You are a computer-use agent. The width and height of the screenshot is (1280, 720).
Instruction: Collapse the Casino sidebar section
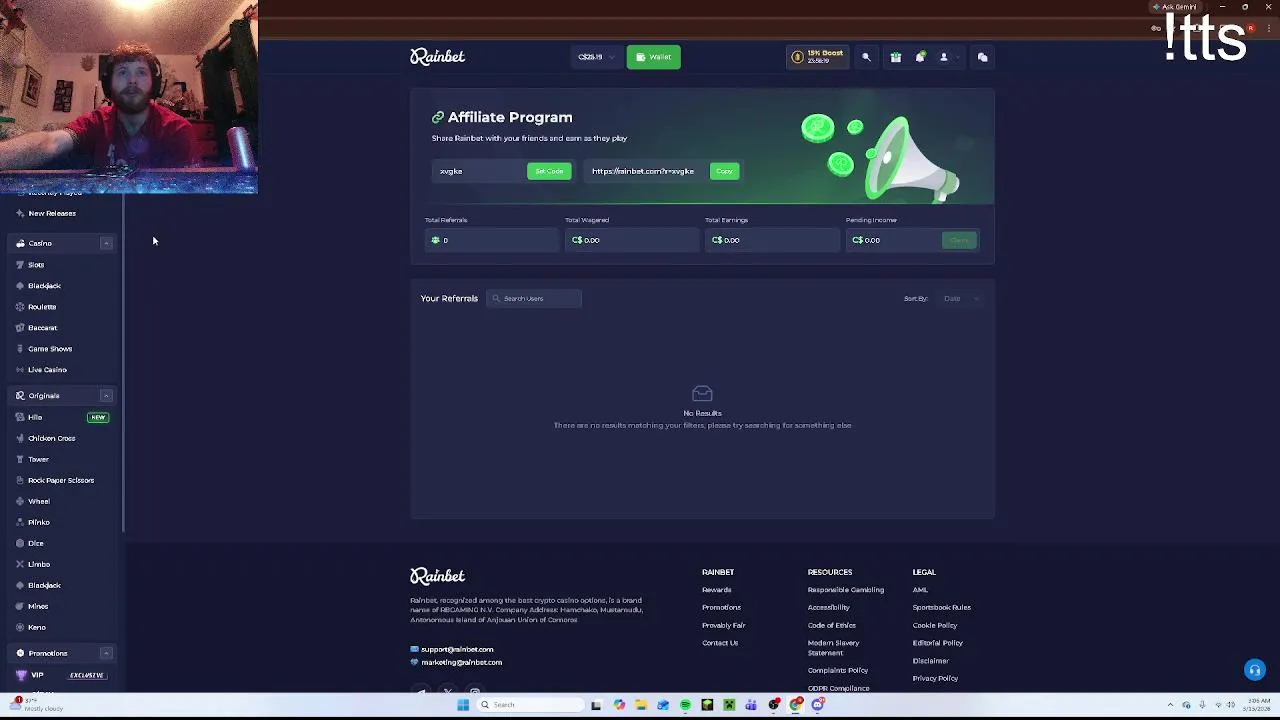106,243
